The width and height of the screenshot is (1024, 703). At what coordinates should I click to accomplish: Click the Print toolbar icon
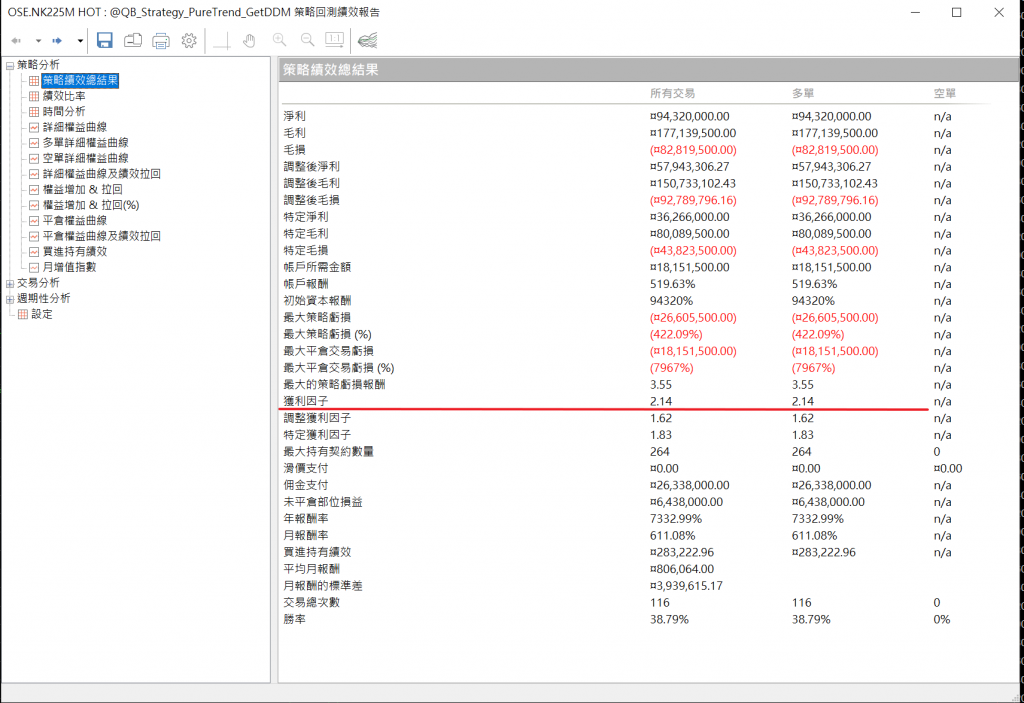click(160, 41)
